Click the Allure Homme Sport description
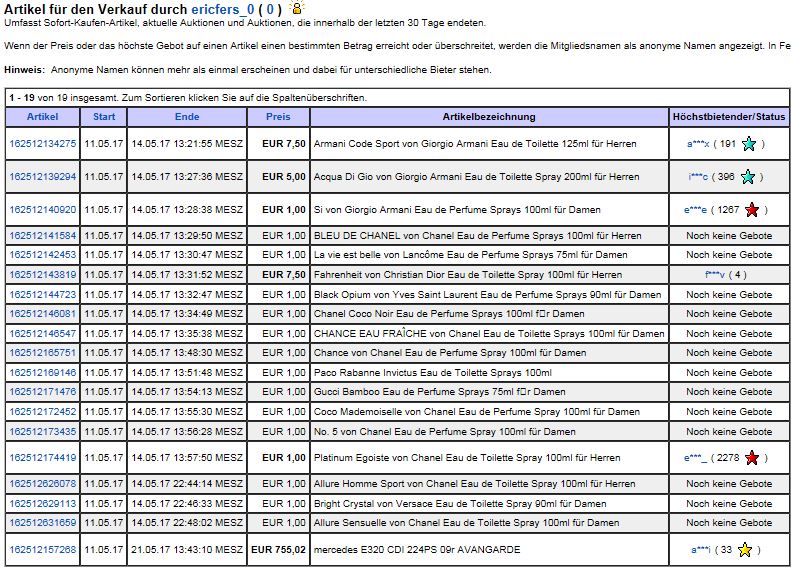This screenshot has width=791, height=568. coord(474,484)
